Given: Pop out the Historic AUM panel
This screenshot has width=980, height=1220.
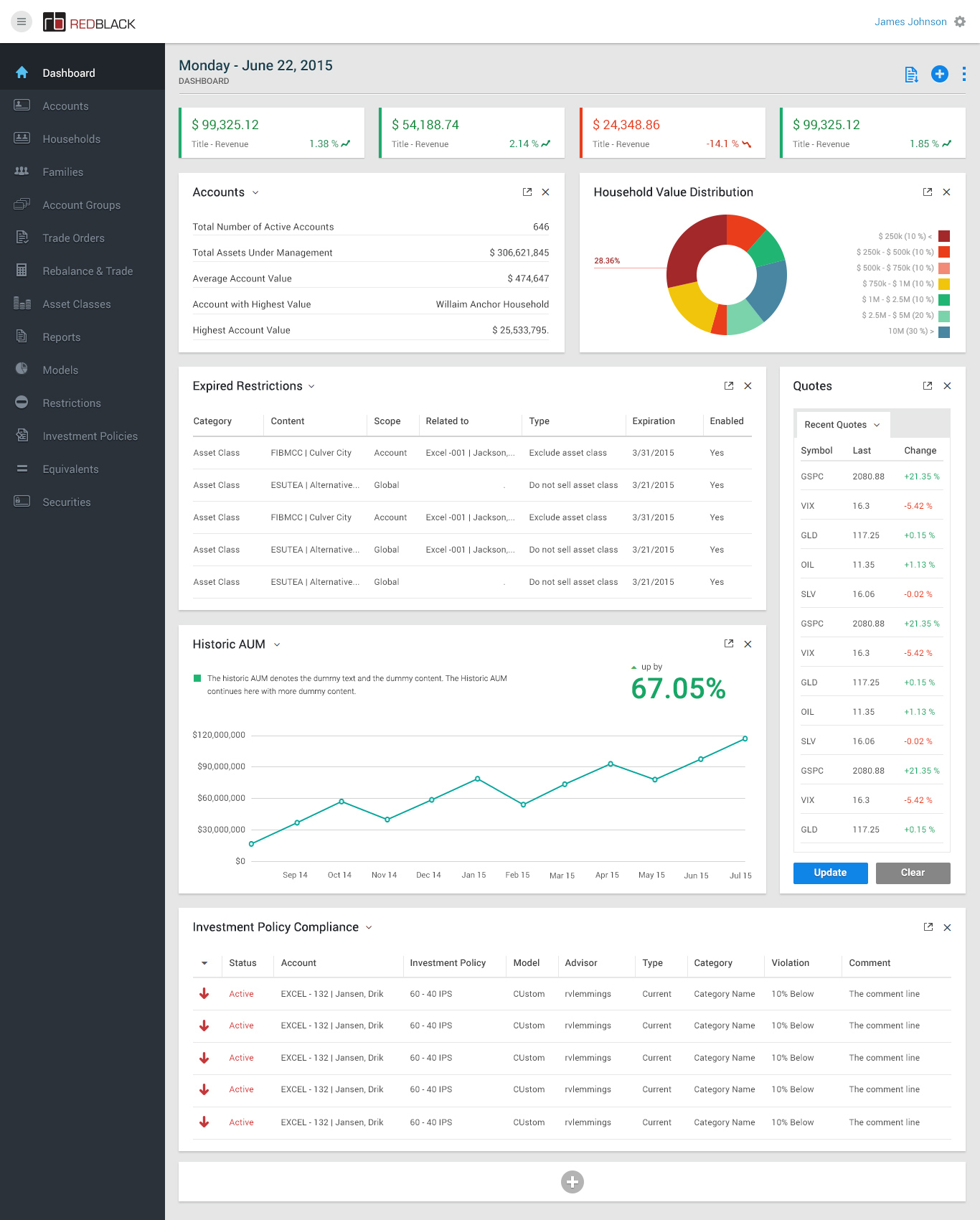Looking at the screenshot, I should click(x=729, y=644).
